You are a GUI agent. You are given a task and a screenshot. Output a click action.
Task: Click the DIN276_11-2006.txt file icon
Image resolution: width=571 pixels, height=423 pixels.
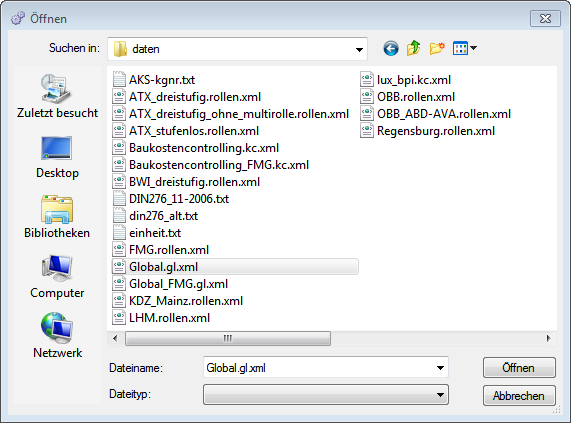[119, 198]
